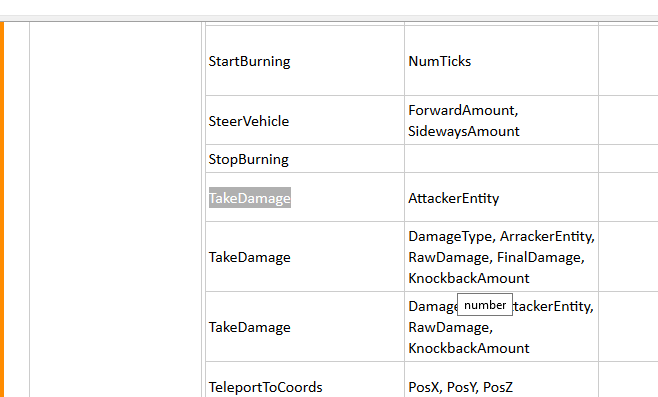Click the StartBurning cell

pyautogui.click(x=305, y=61)
